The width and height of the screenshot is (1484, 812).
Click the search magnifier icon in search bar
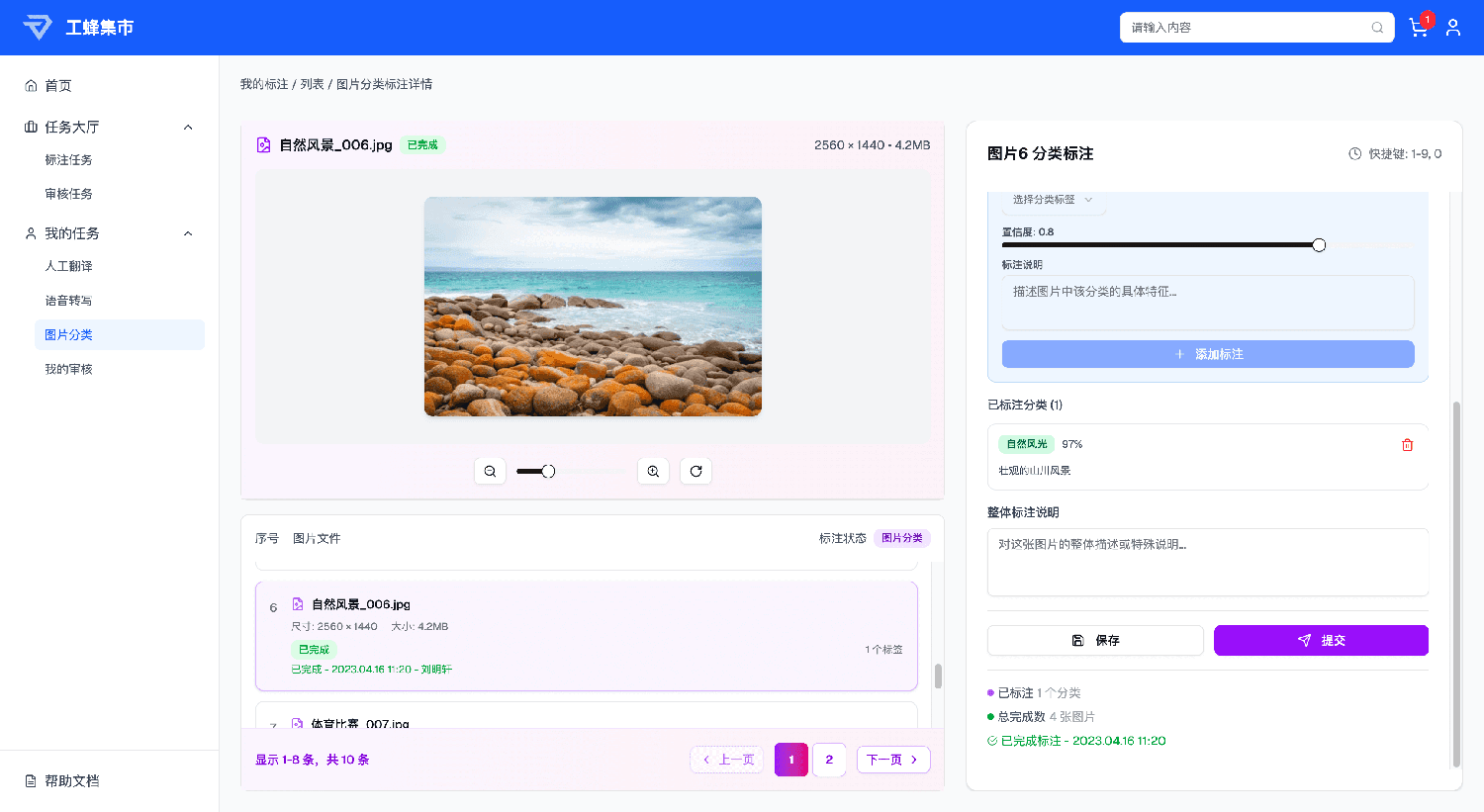coord(1377,28)
